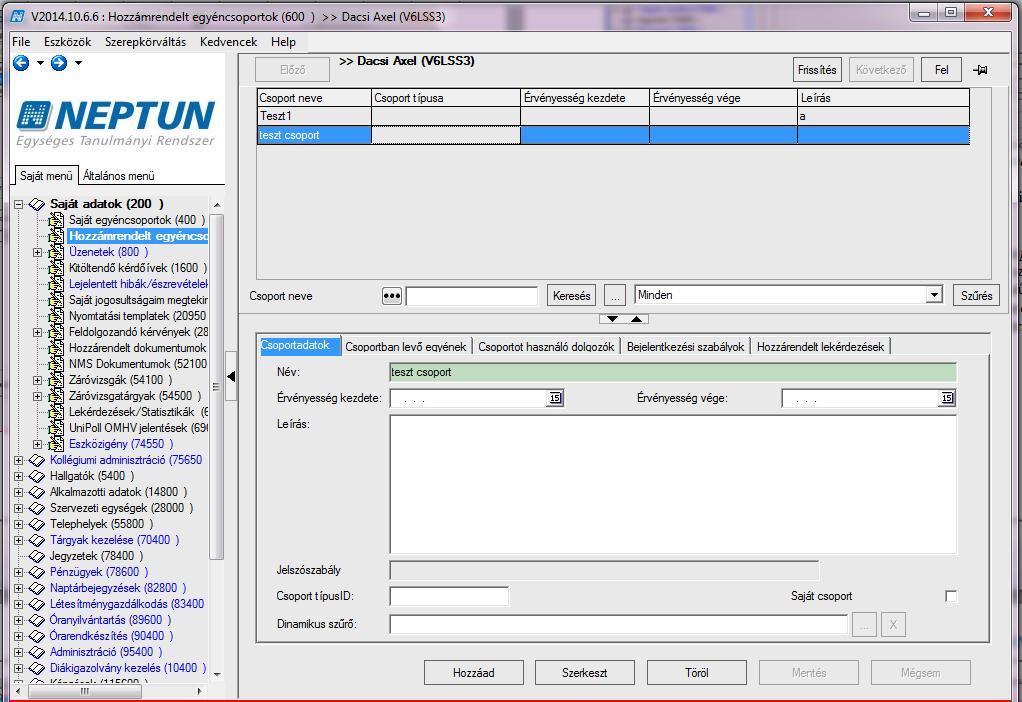This screenshot has width=1022, height=702.
Task: Click the Adminisztráció book icon
Action: [37, 652]
